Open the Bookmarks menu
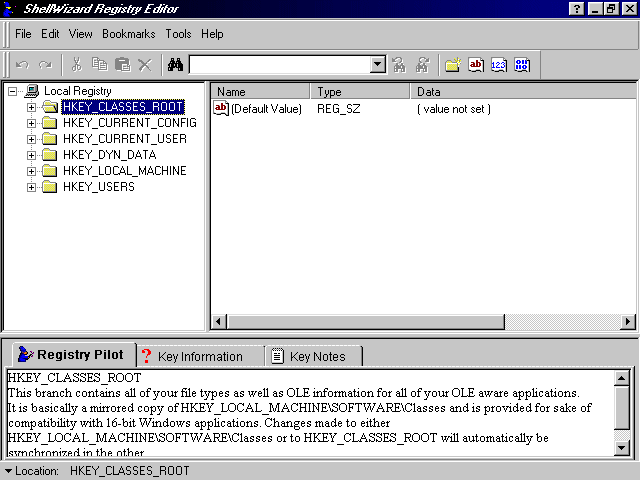 pos(129,34)
